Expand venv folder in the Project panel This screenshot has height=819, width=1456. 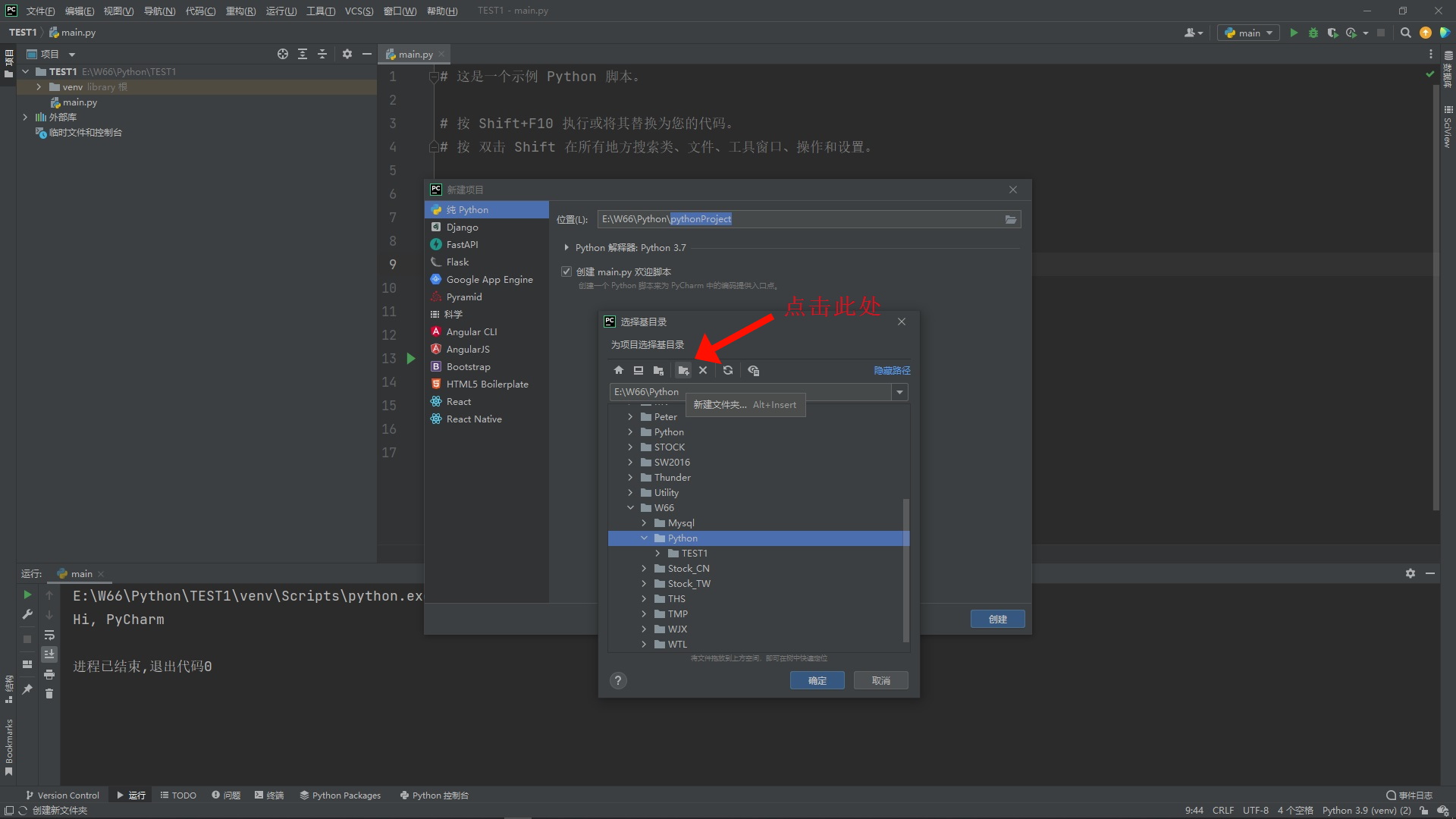point(39,86)
